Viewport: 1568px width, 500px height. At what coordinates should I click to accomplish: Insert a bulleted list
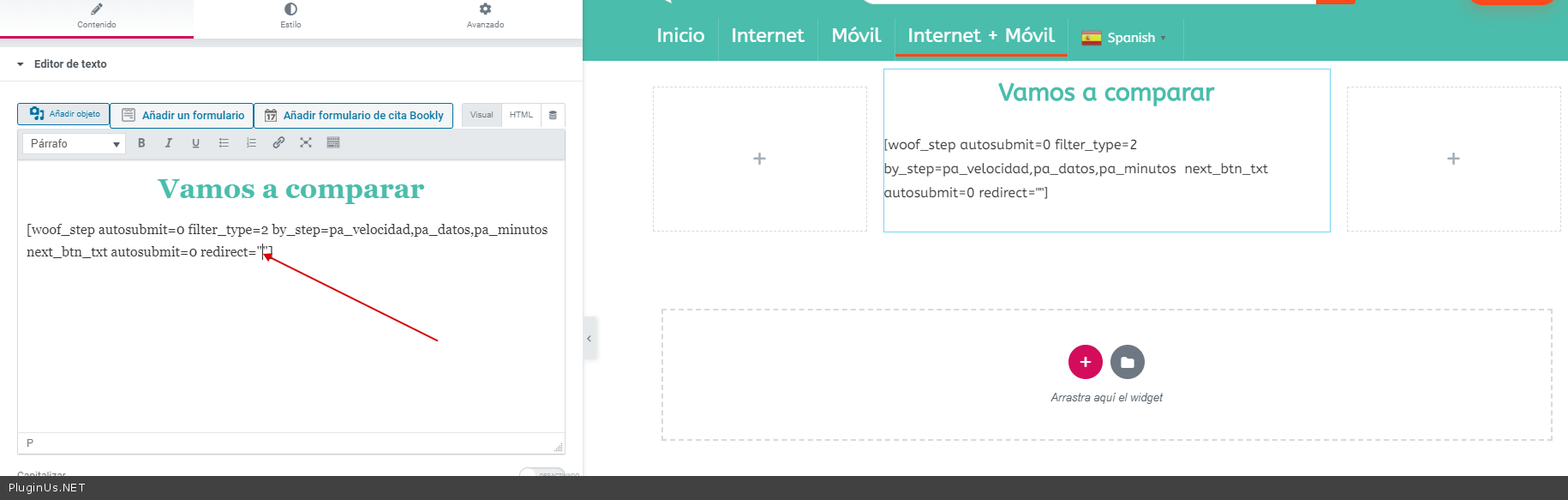pyautogui.click(x=224, y=143)
